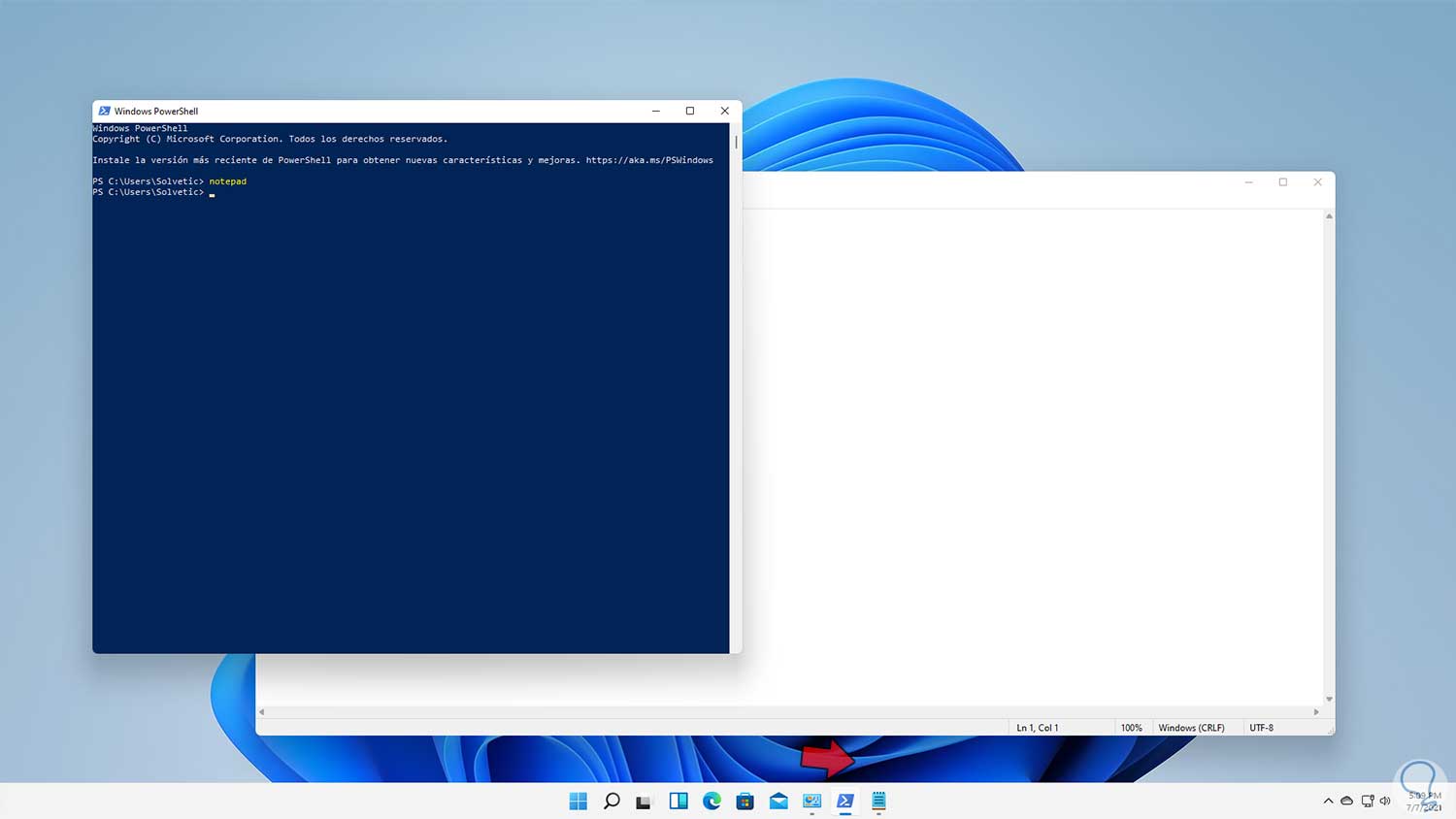Click the 100% zoom level in Notepad
1456x819 pixels.
pyautogui.click(x=1132, y=728)
